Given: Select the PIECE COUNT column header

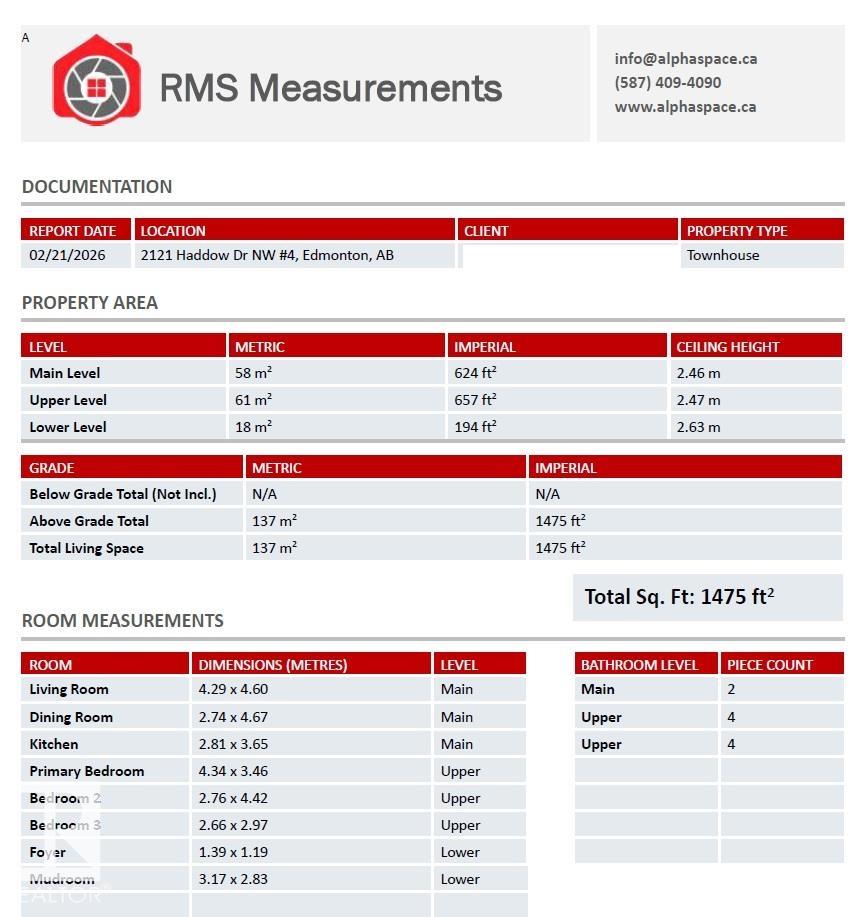Looking at the screenshot, I should coord(769,664).
